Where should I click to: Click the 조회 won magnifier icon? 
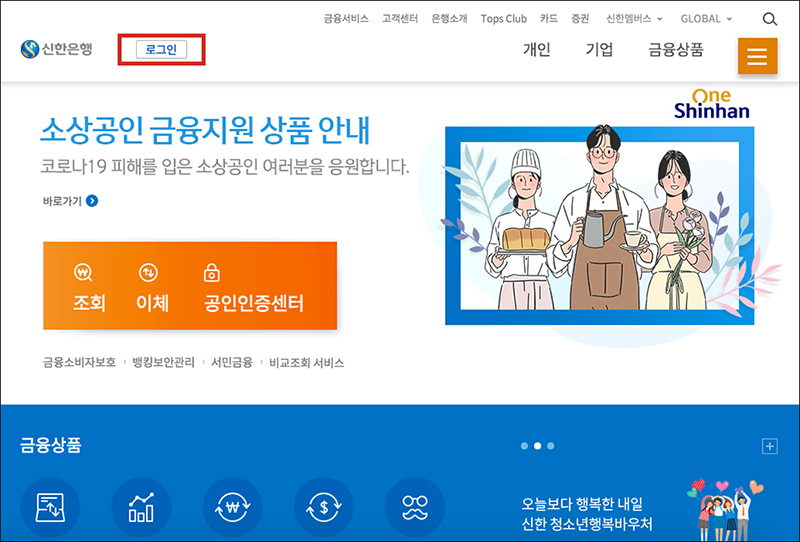[x=83, y=273]
